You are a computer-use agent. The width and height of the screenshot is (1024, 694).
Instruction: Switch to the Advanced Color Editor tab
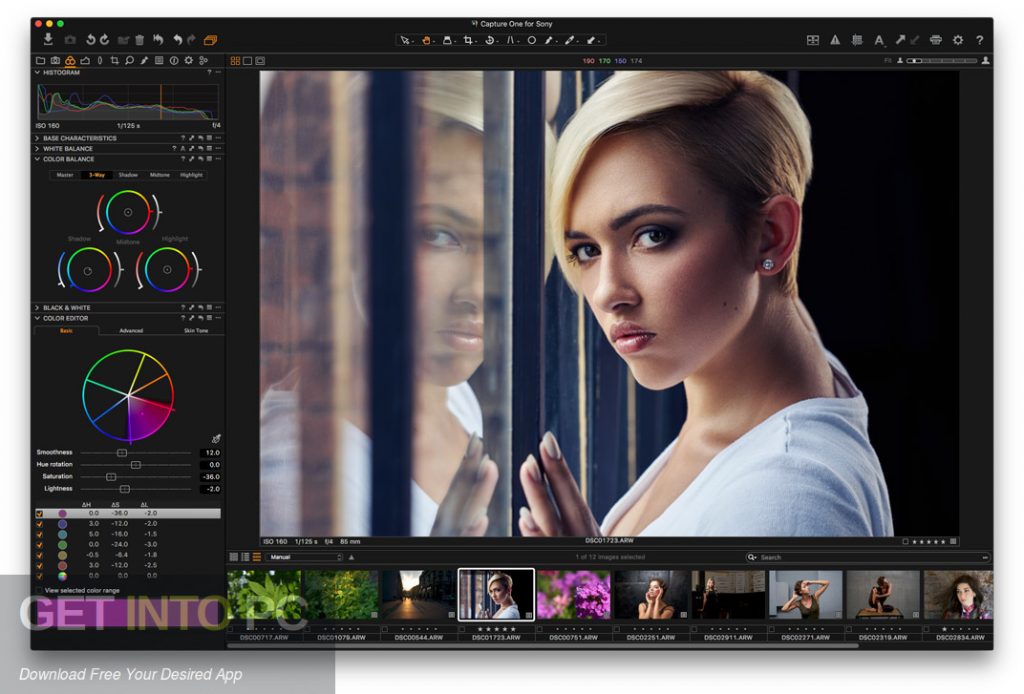coord(131,331)
